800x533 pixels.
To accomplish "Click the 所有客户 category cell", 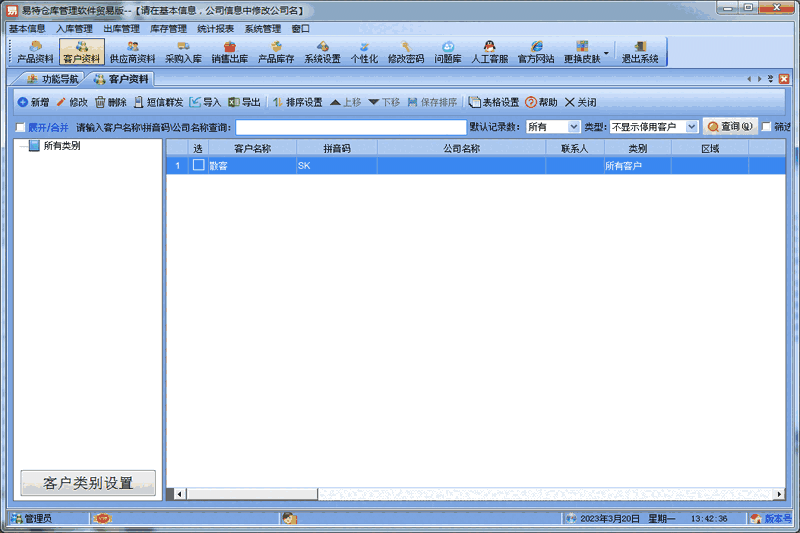I will (638, 166).
